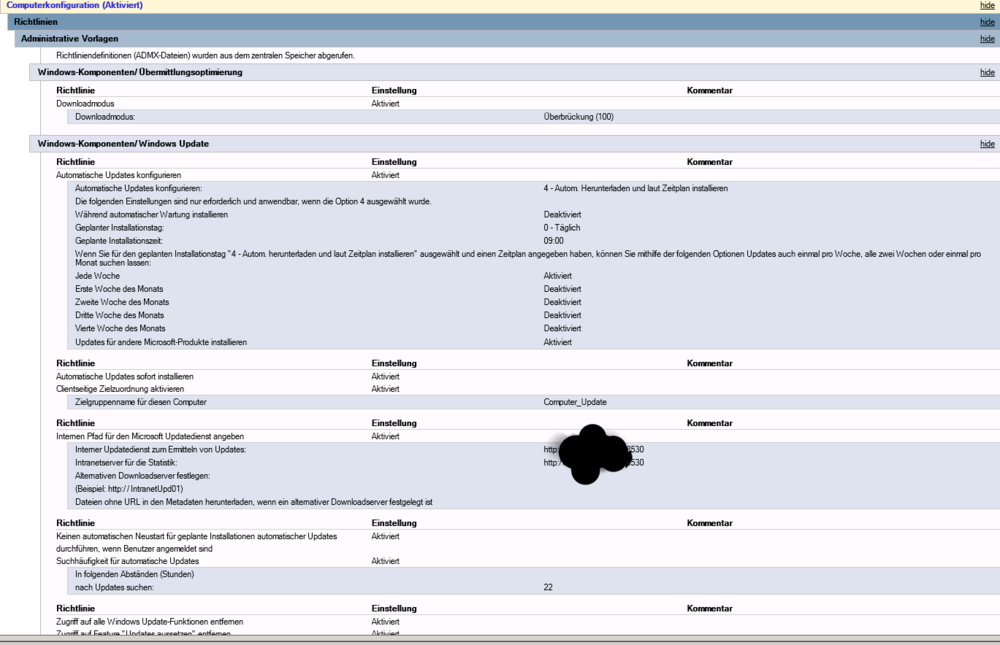Collapse the Computerkonfiguration (Aktiviert) header title
1000x645 pixels.
click(x=75, y=5)
